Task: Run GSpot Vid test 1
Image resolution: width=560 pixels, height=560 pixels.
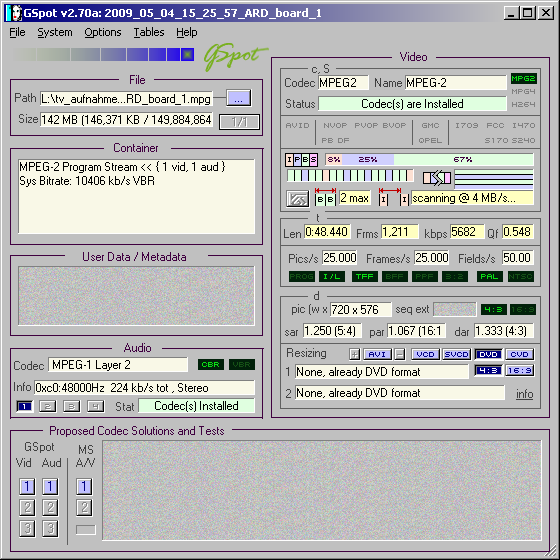Action: pos(27,486)
